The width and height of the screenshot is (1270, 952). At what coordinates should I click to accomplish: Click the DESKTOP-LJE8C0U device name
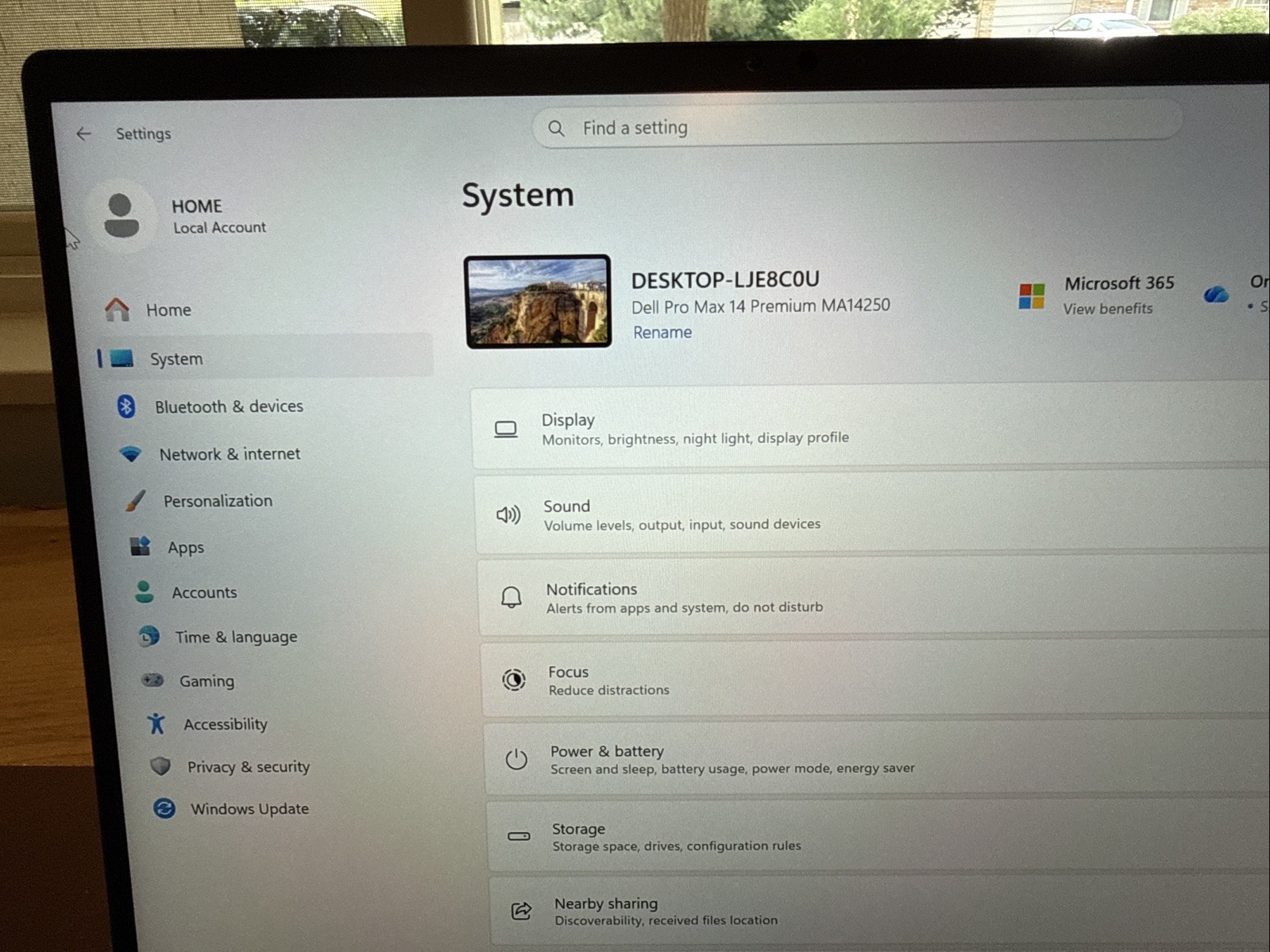725,279
